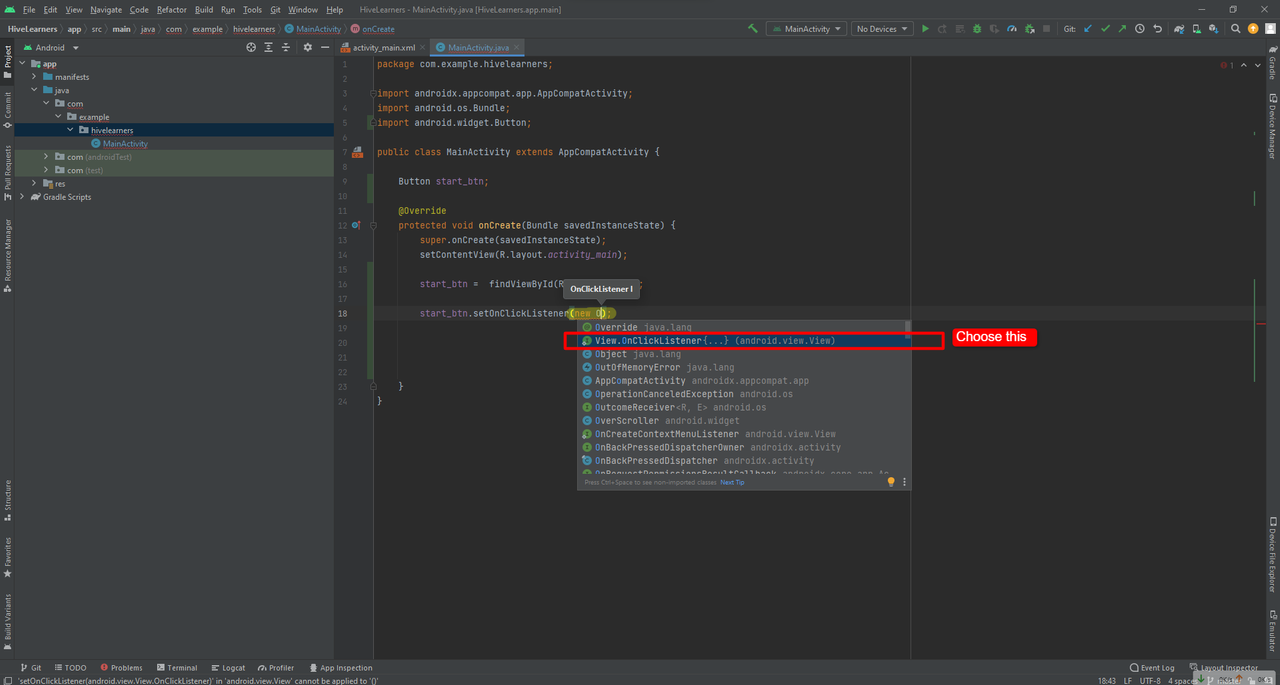Click the Search Everywhere magnifier icon
Image resolution: width=1280 pixels, height=685 pixels.
[1236, 29]
